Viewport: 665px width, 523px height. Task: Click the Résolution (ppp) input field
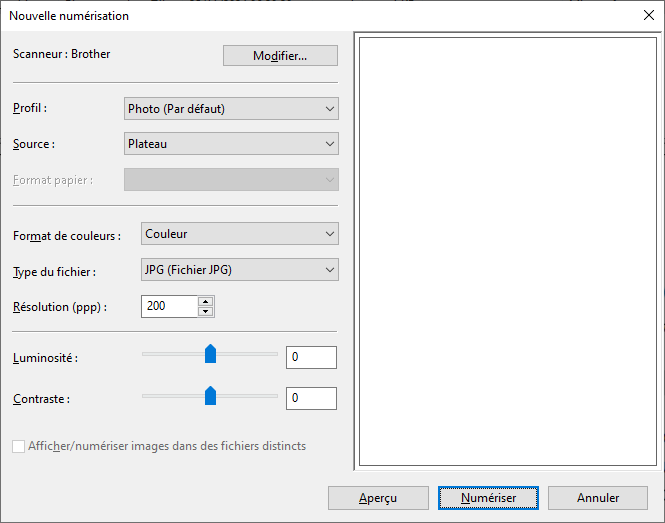coord(169,306)
